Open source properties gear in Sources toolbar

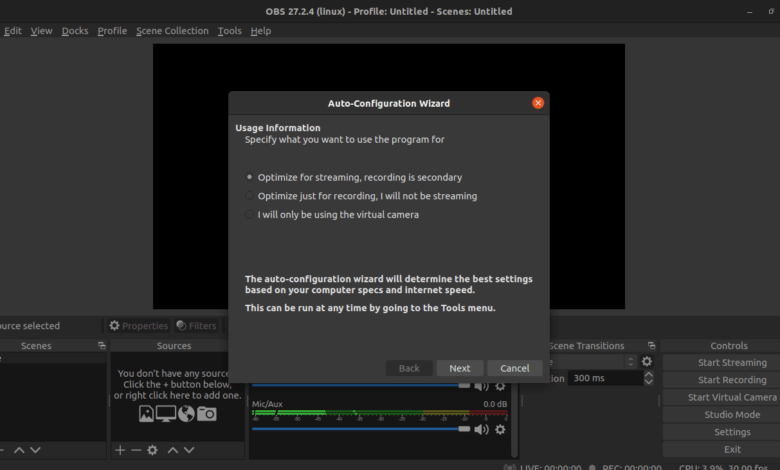[x=152, y=450]
